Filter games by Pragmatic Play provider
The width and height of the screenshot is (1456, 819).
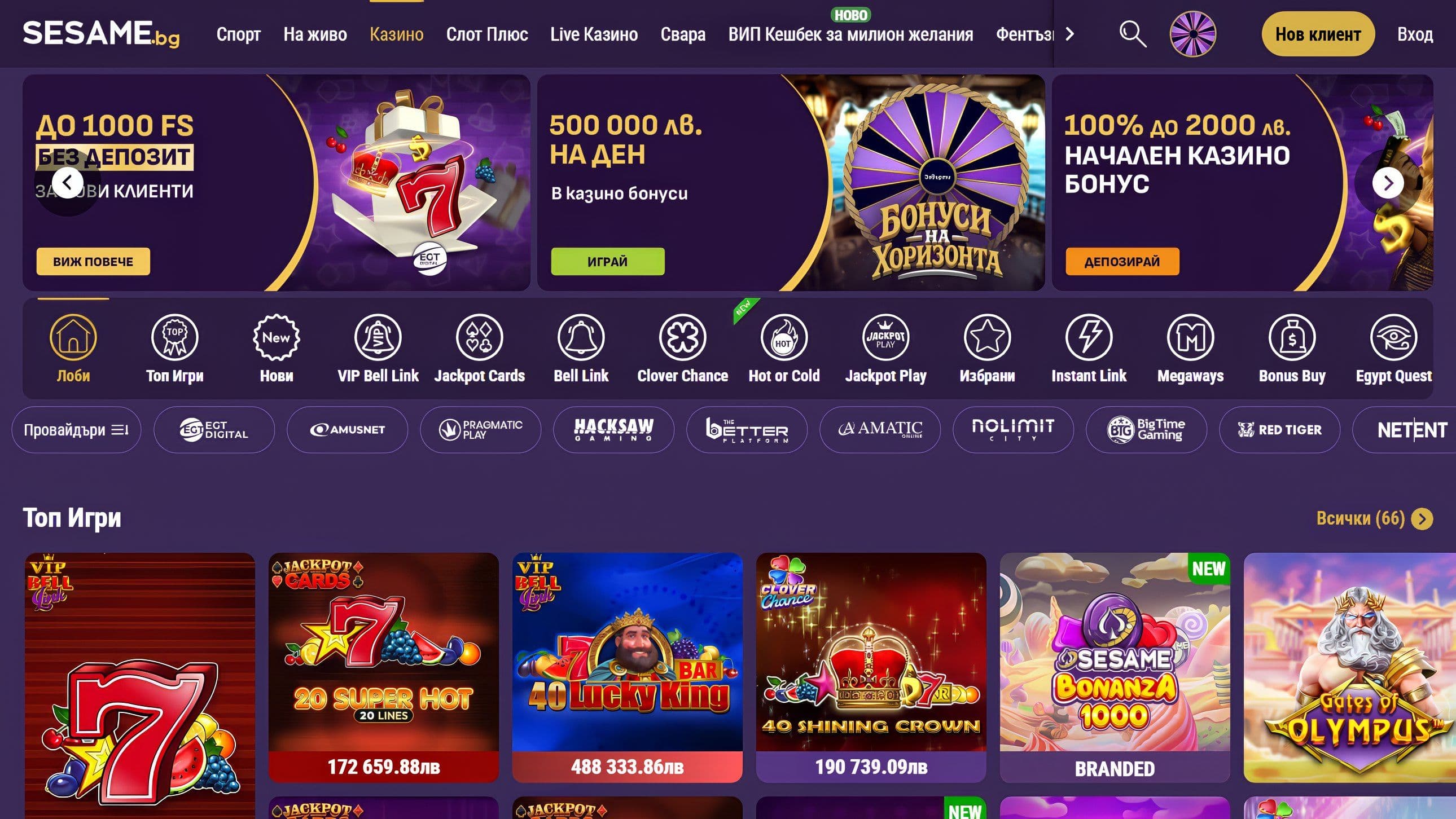click(x=480, y=430)
